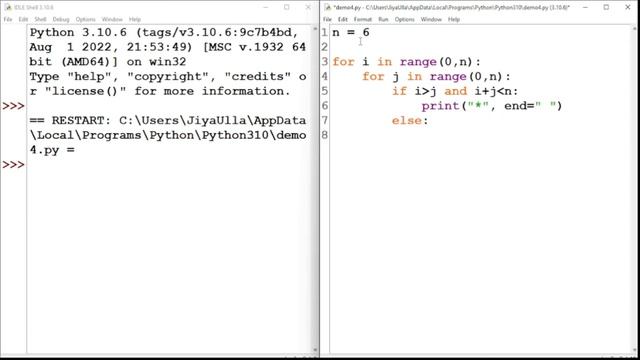Minimize the demo4.py editor window
This screenshot has height=360, width=640.
tap(585, 7)
